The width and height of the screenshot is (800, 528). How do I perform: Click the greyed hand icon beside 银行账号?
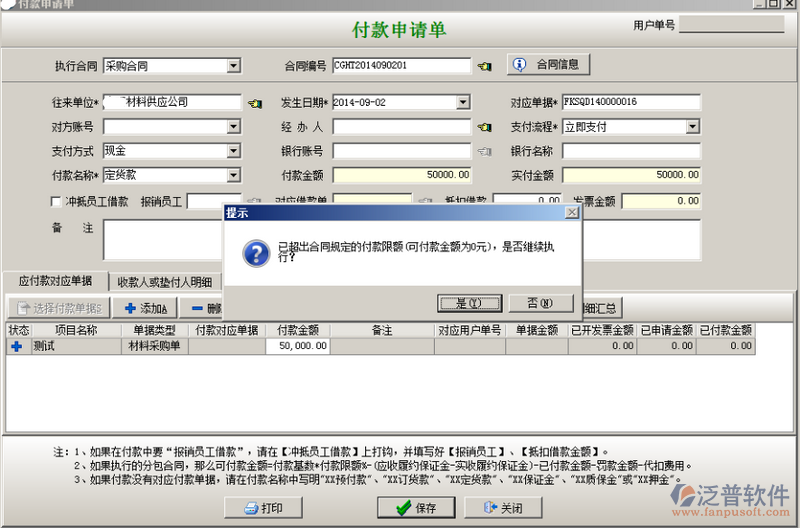coord(484,151)
